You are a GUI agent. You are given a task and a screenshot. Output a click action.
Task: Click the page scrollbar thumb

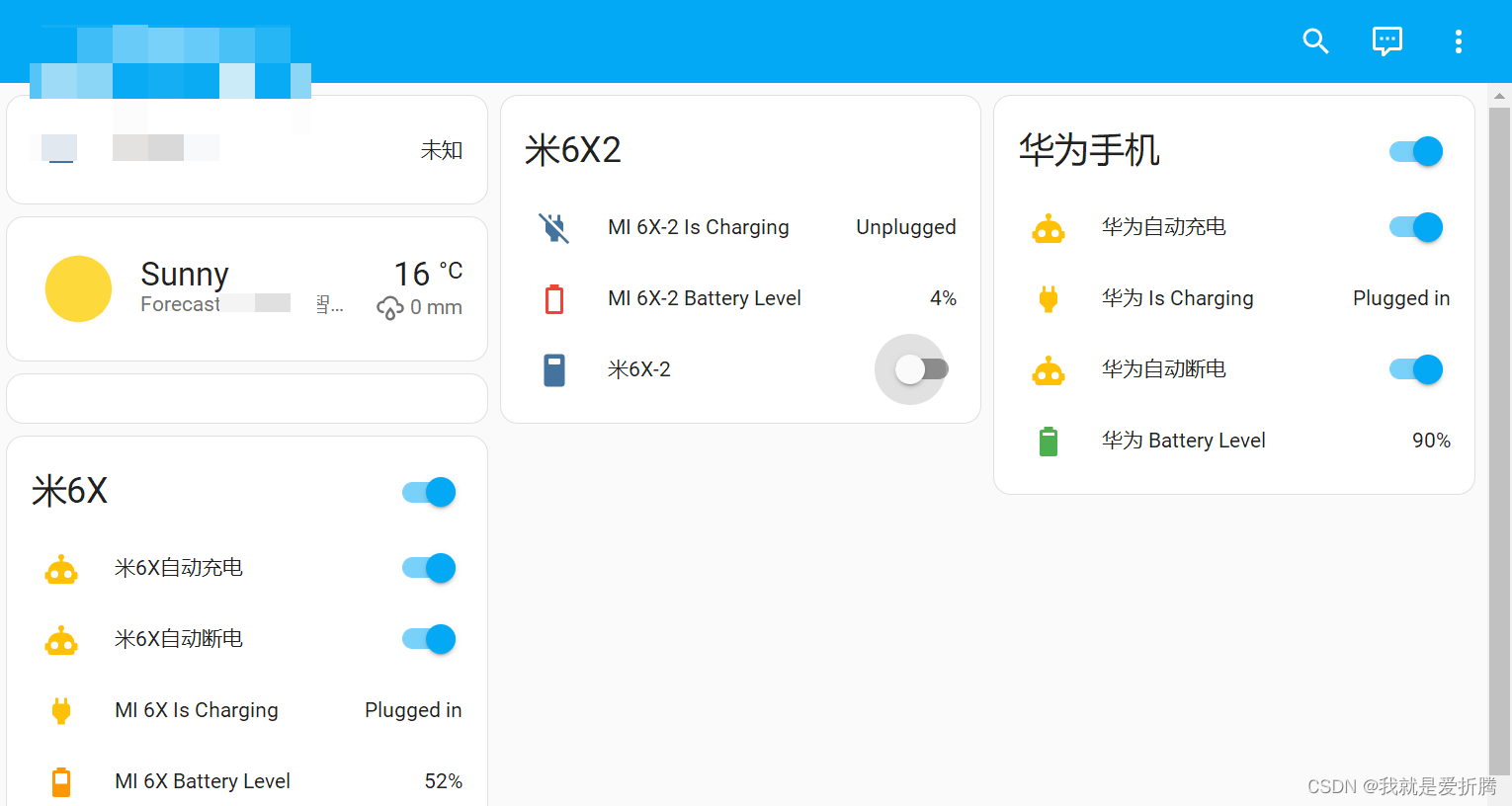(1499, 440)
